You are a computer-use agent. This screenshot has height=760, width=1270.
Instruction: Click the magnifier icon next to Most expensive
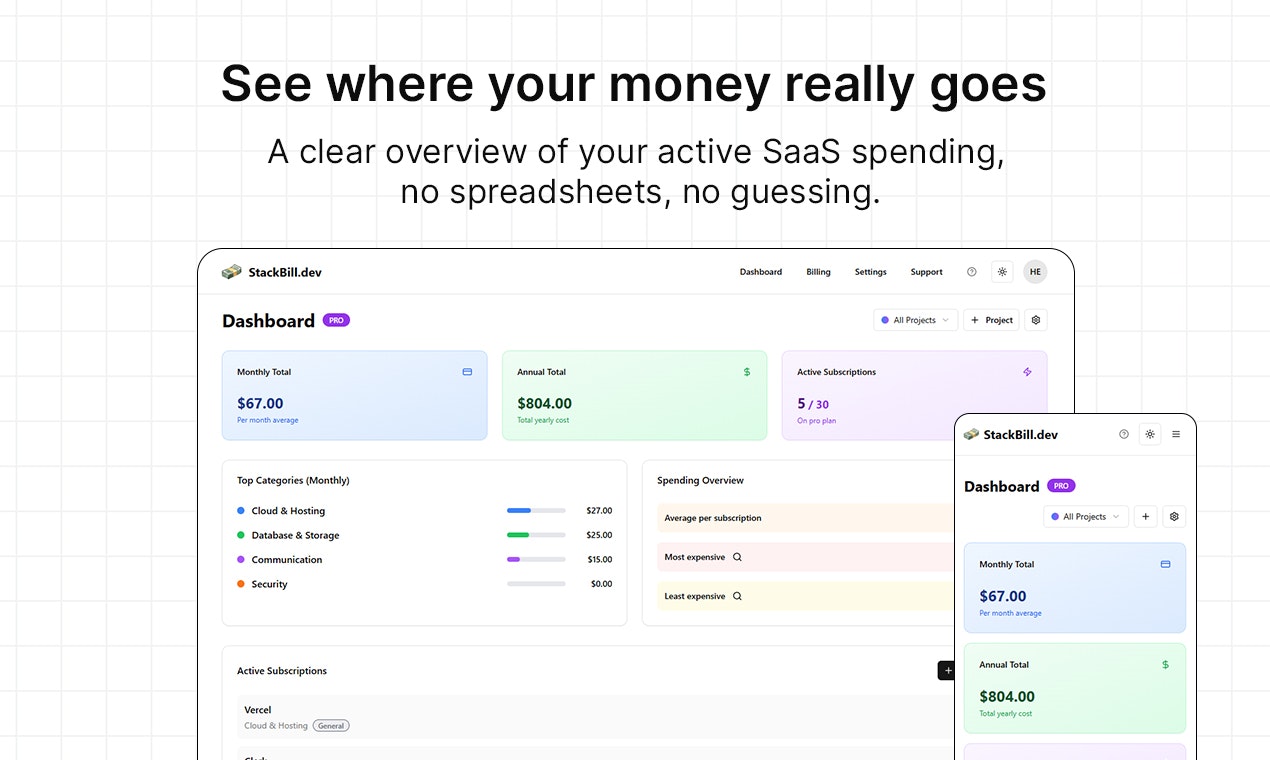click(737, 557)
